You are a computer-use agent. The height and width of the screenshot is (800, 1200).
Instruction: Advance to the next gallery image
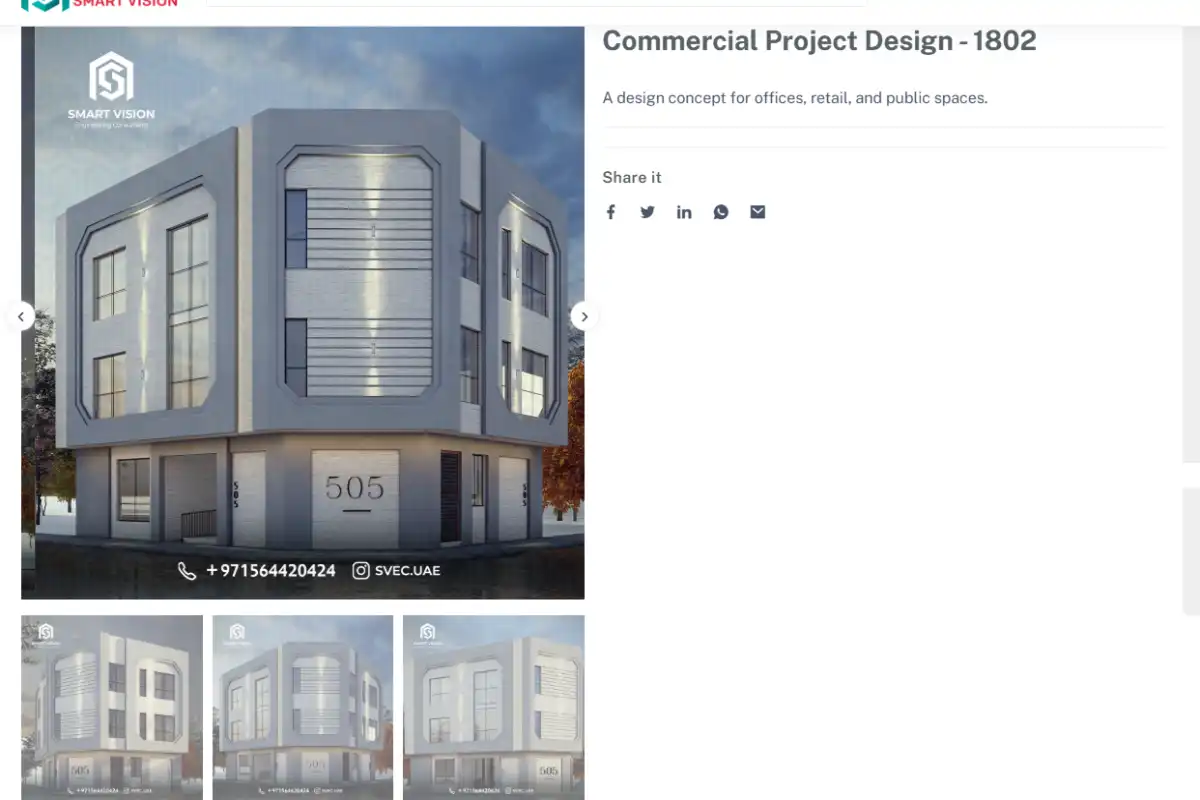585,317
